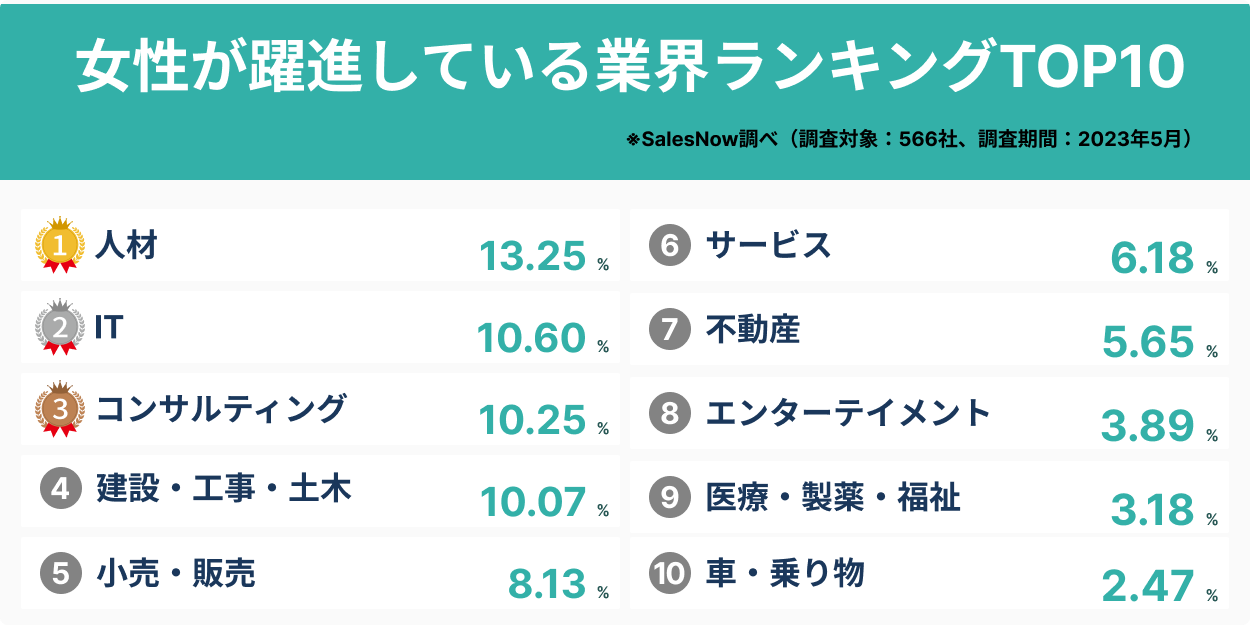Select the IT industry label
The width and height of the screenshot is (1250, 625).
(x=108, y=327)
